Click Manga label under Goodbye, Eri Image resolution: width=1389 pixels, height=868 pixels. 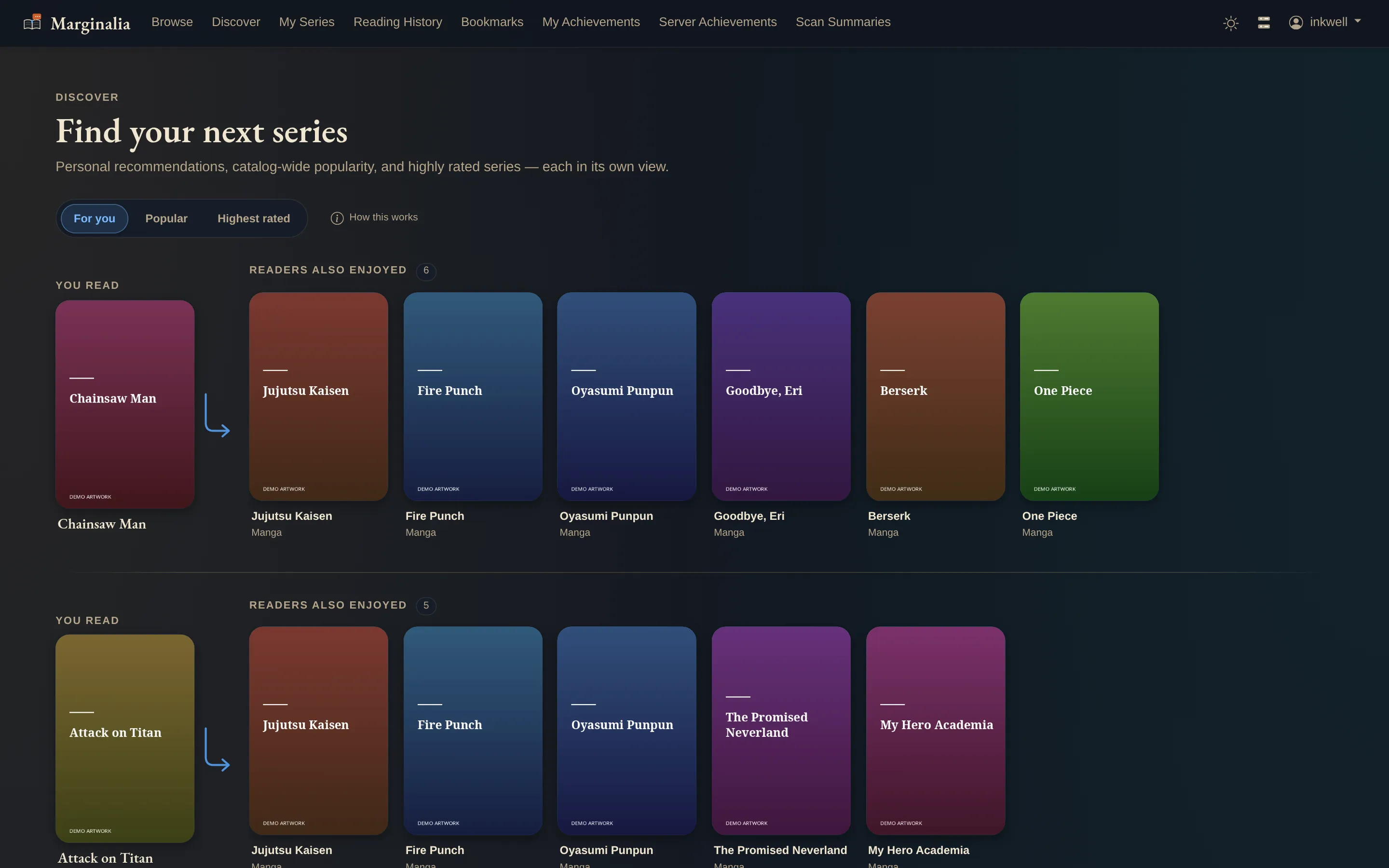tap(729, 532)
